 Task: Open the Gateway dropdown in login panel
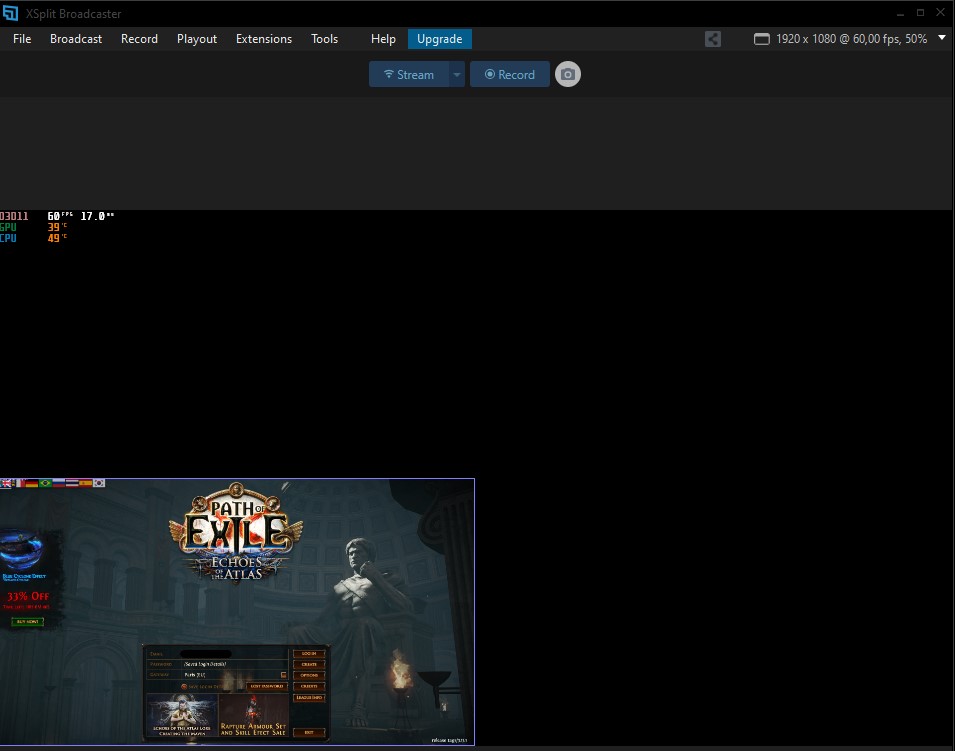pos(283,675)
